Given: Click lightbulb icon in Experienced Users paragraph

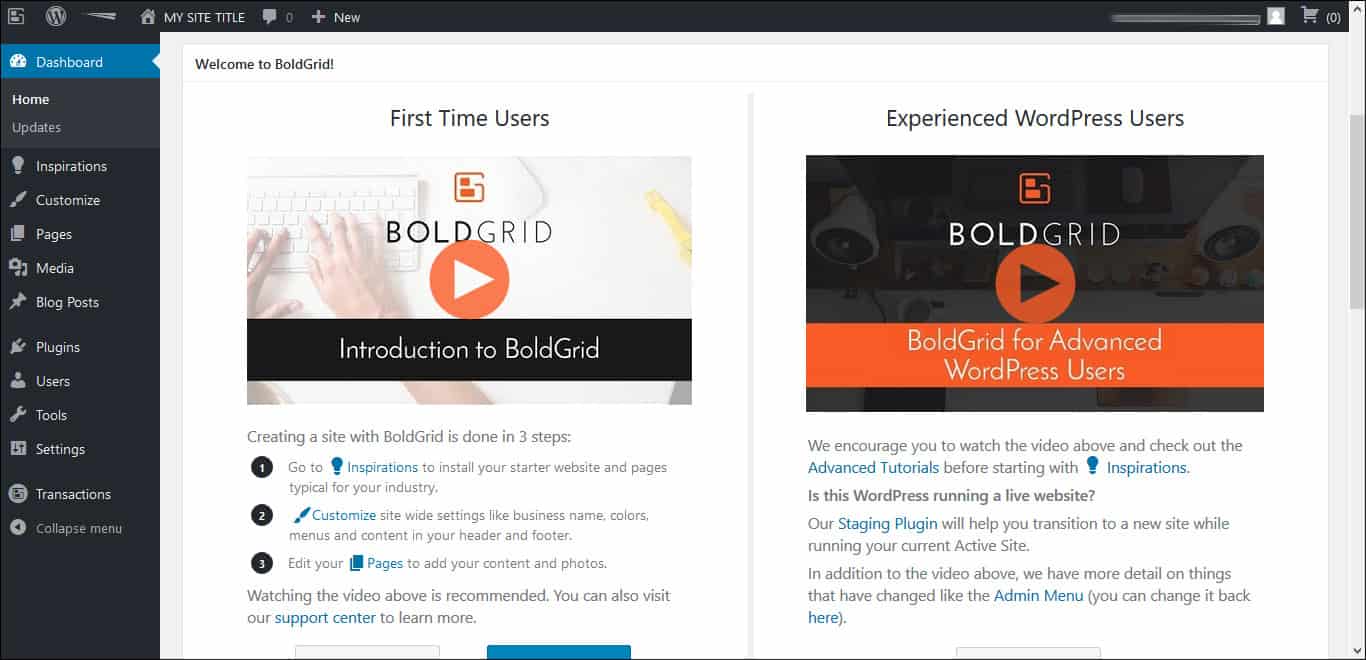Looking at the screenshot, I should point(1092,467).
